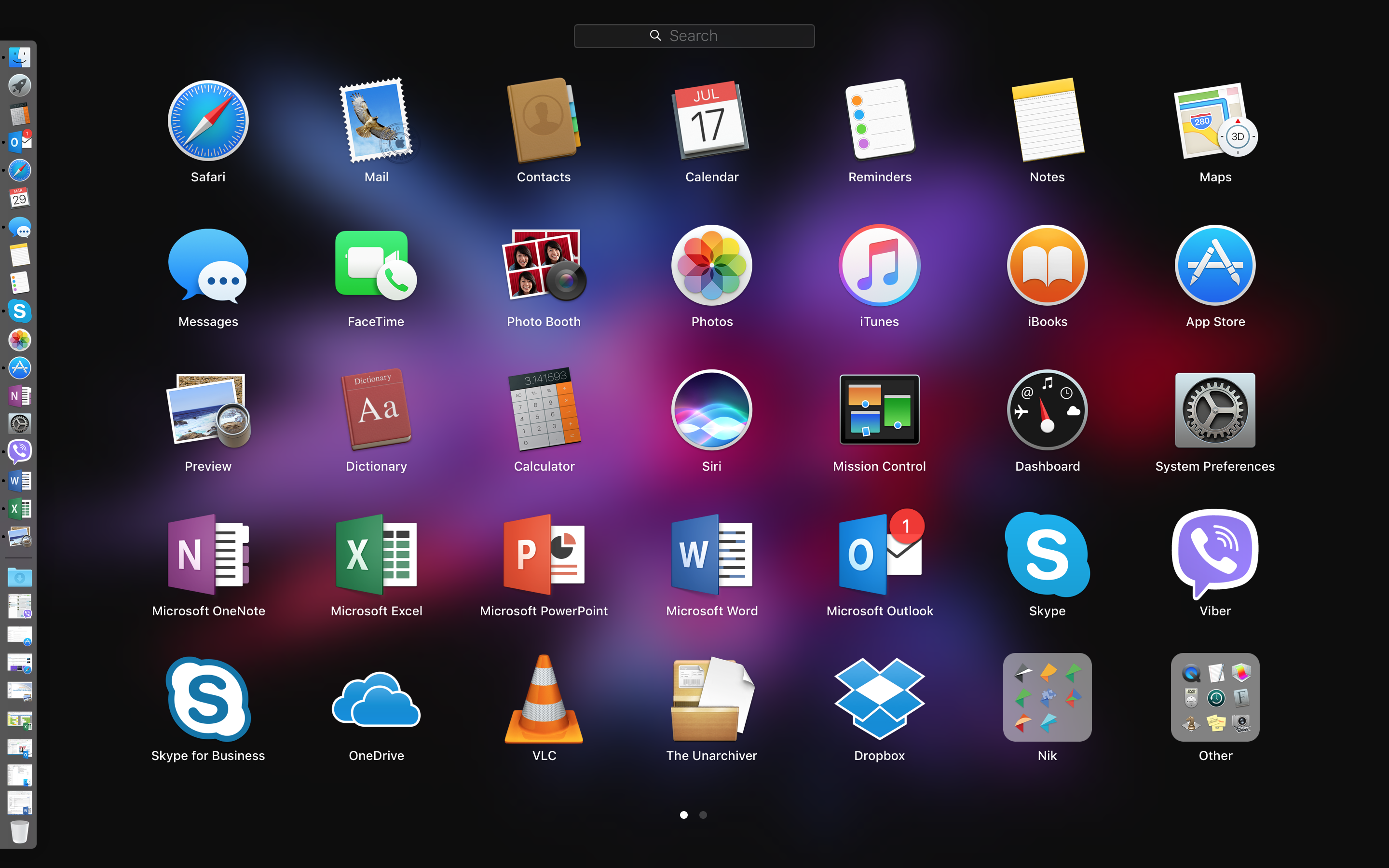Open Finder in the Dock
1389x868 pixels.
coord(19,57)
